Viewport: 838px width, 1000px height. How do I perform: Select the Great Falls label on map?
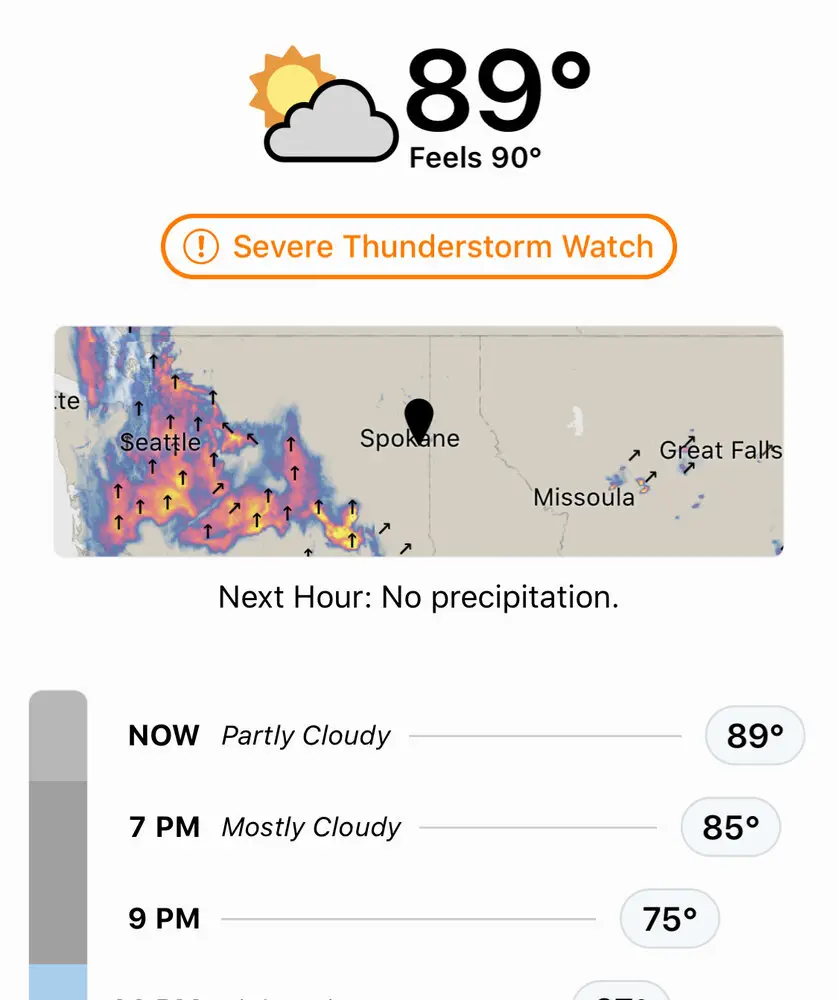tap(721, 450)
